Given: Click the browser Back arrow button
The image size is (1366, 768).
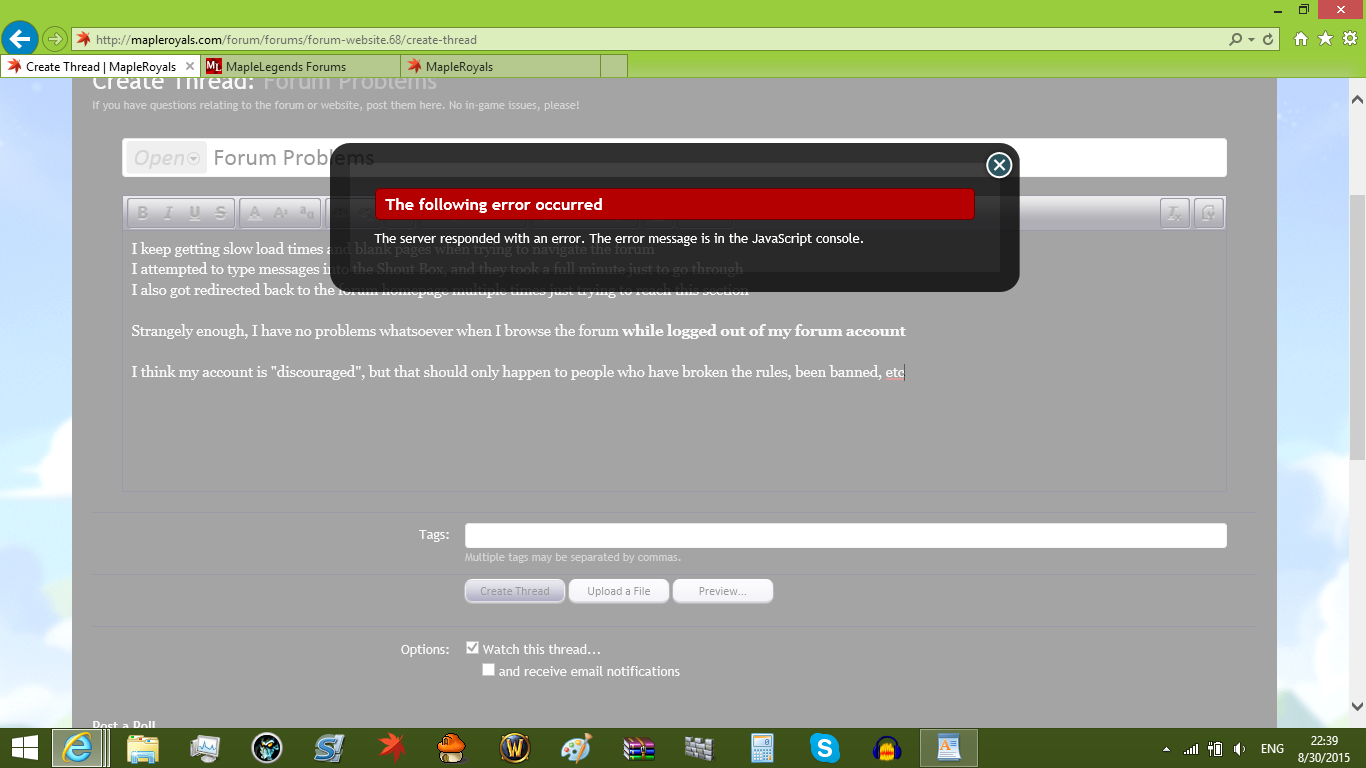Looking at the screenshot, I should click(x=19, y=39).
